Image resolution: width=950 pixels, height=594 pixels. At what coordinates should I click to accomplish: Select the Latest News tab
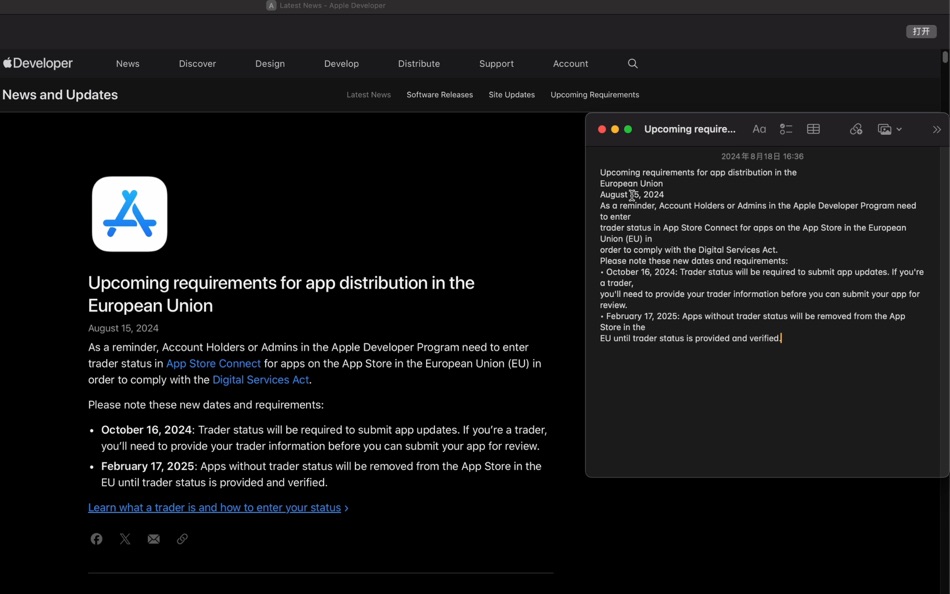click(x=369, y=95)
